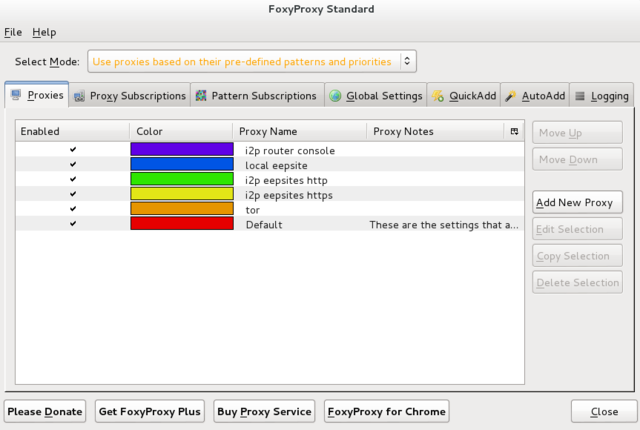This screenshot has width=640, height=430.
Task: Click the Proxy Subscriptions tab icon
Action: pos(79,96)
